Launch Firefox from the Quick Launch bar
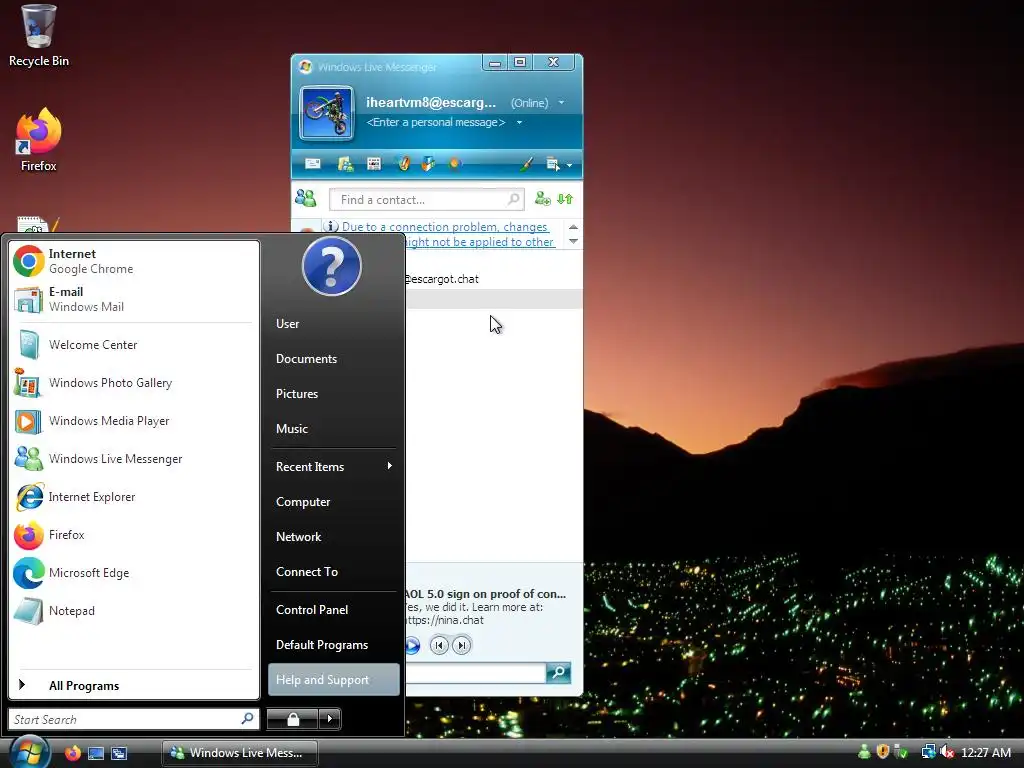 (72, 753)
